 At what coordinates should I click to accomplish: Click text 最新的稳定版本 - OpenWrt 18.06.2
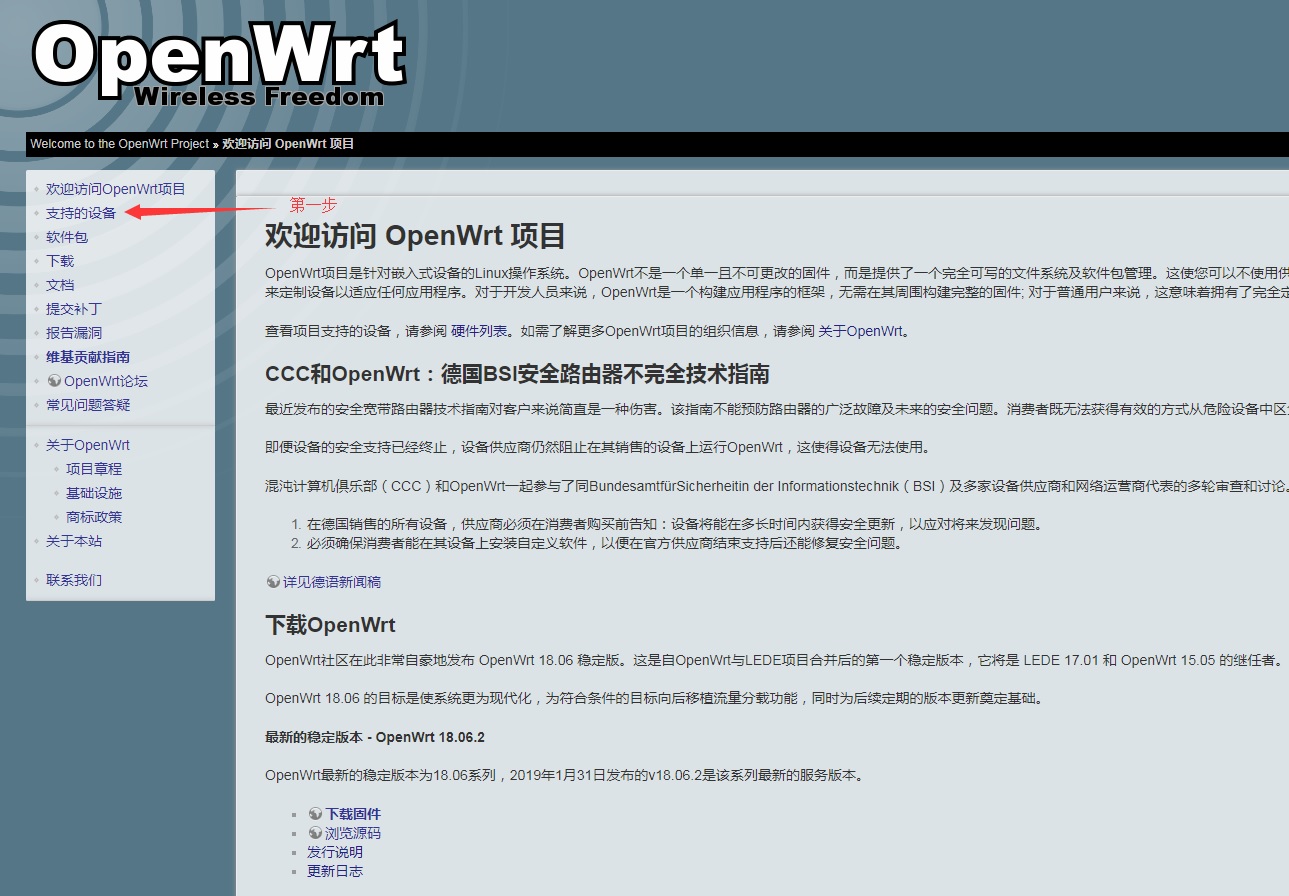point(375,737)
